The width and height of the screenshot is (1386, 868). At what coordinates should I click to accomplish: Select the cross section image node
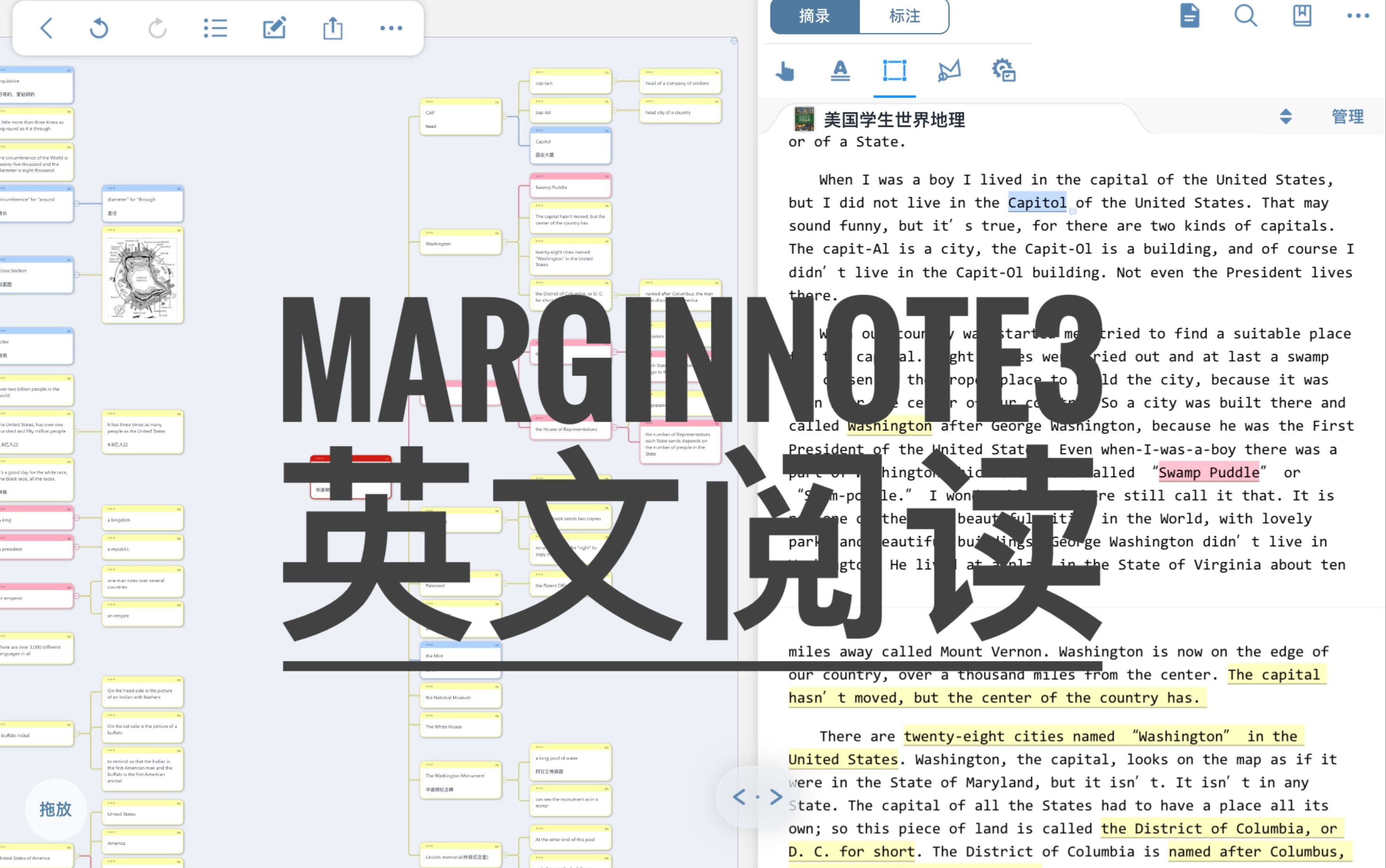coord(143,275)
